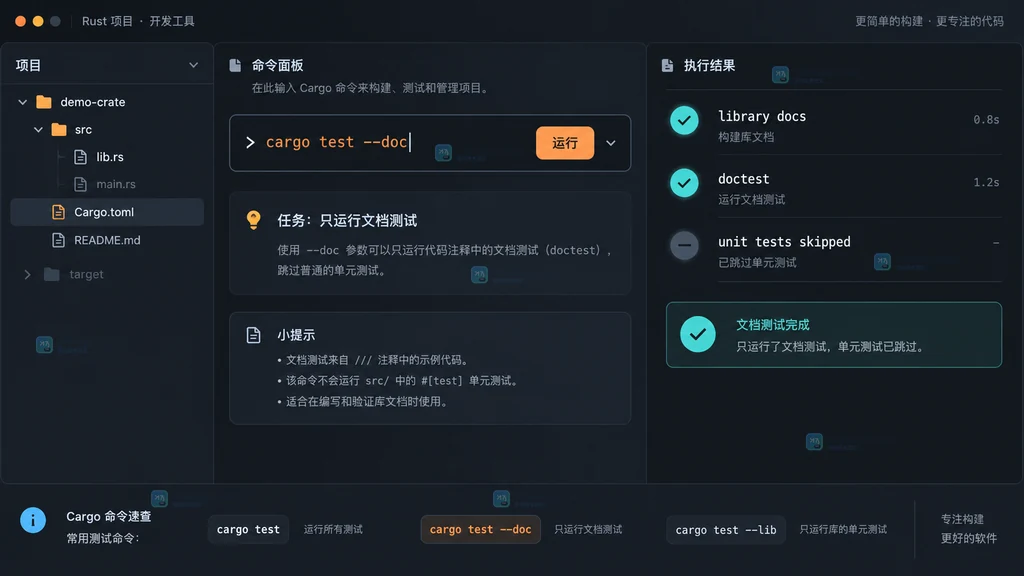The width and height of the screenshot is (1024, 576).
Task: Click the 只运行库的单元测试 description
Action: [843, 530]
